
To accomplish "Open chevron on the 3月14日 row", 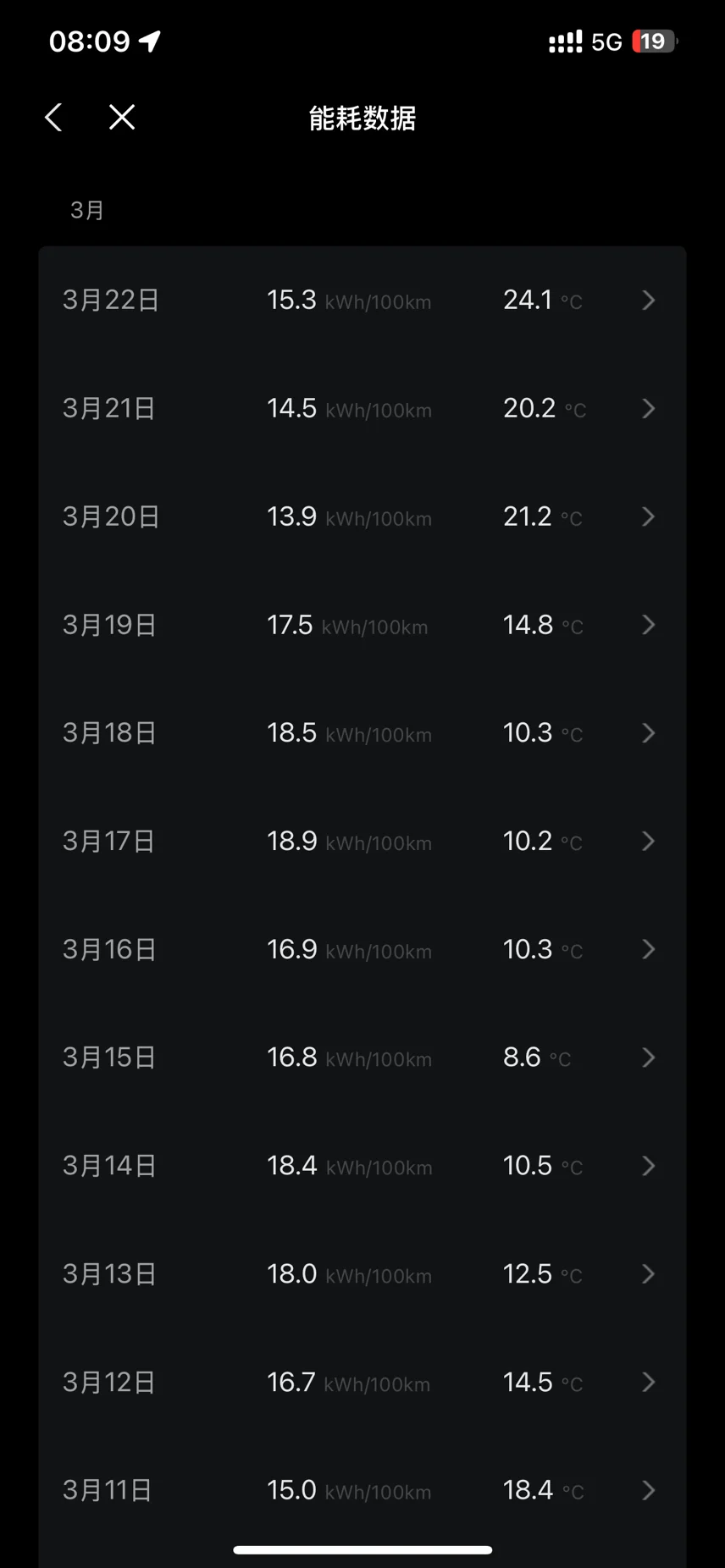I will (x=649, y=1166).
